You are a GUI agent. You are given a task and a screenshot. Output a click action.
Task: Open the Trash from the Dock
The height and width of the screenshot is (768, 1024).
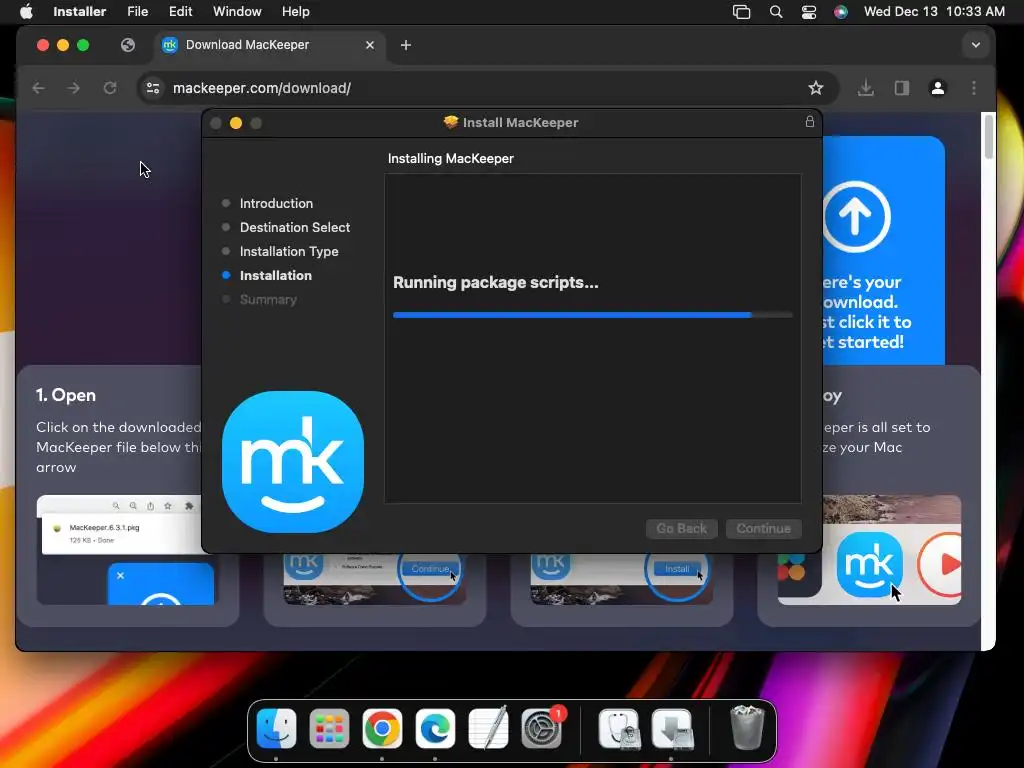[x=747, y=728]
